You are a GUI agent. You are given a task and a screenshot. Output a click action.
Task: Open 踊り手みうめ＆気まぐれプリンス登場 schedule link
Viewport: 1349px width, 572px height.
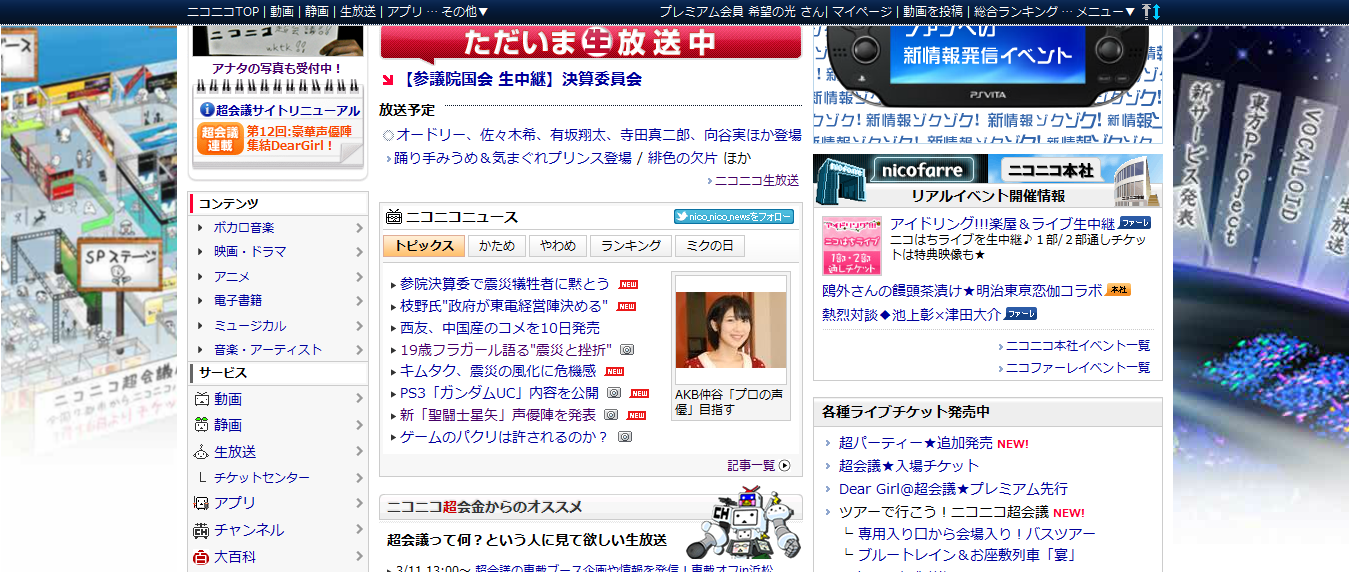[x=513, y=158]
